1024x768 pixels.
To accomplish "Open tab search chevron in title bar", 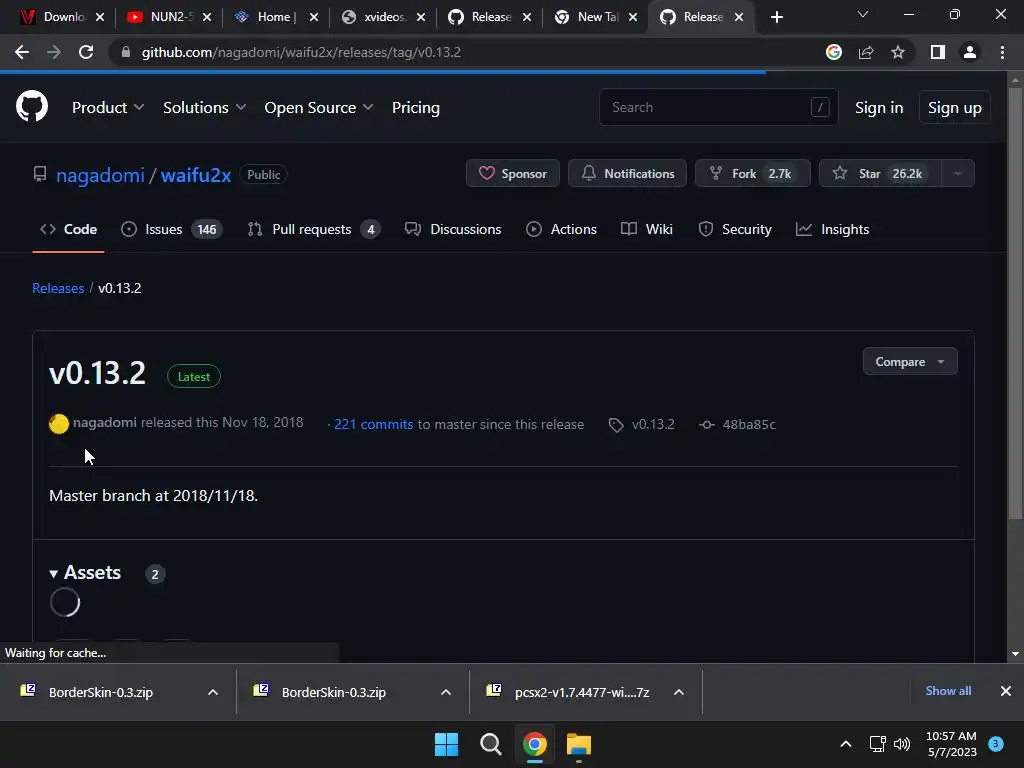I will [863, 14].
